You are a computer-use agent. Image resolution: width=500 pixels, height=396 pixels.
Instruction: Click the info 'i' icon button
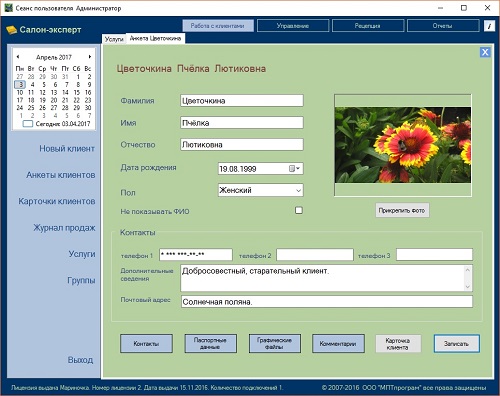click(489, 26)
